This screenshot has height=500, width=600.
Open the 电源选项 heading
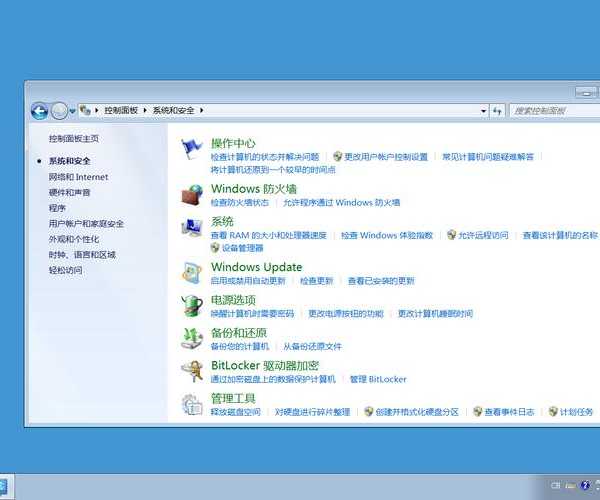(x=233, y=300)
